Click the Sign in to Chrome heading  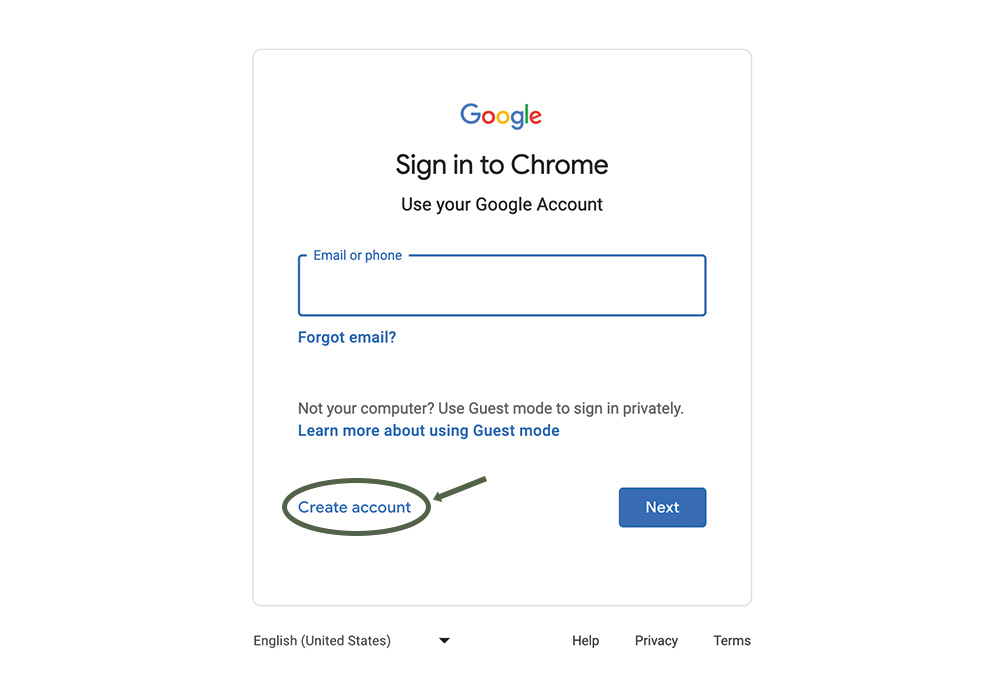[502, 165]
